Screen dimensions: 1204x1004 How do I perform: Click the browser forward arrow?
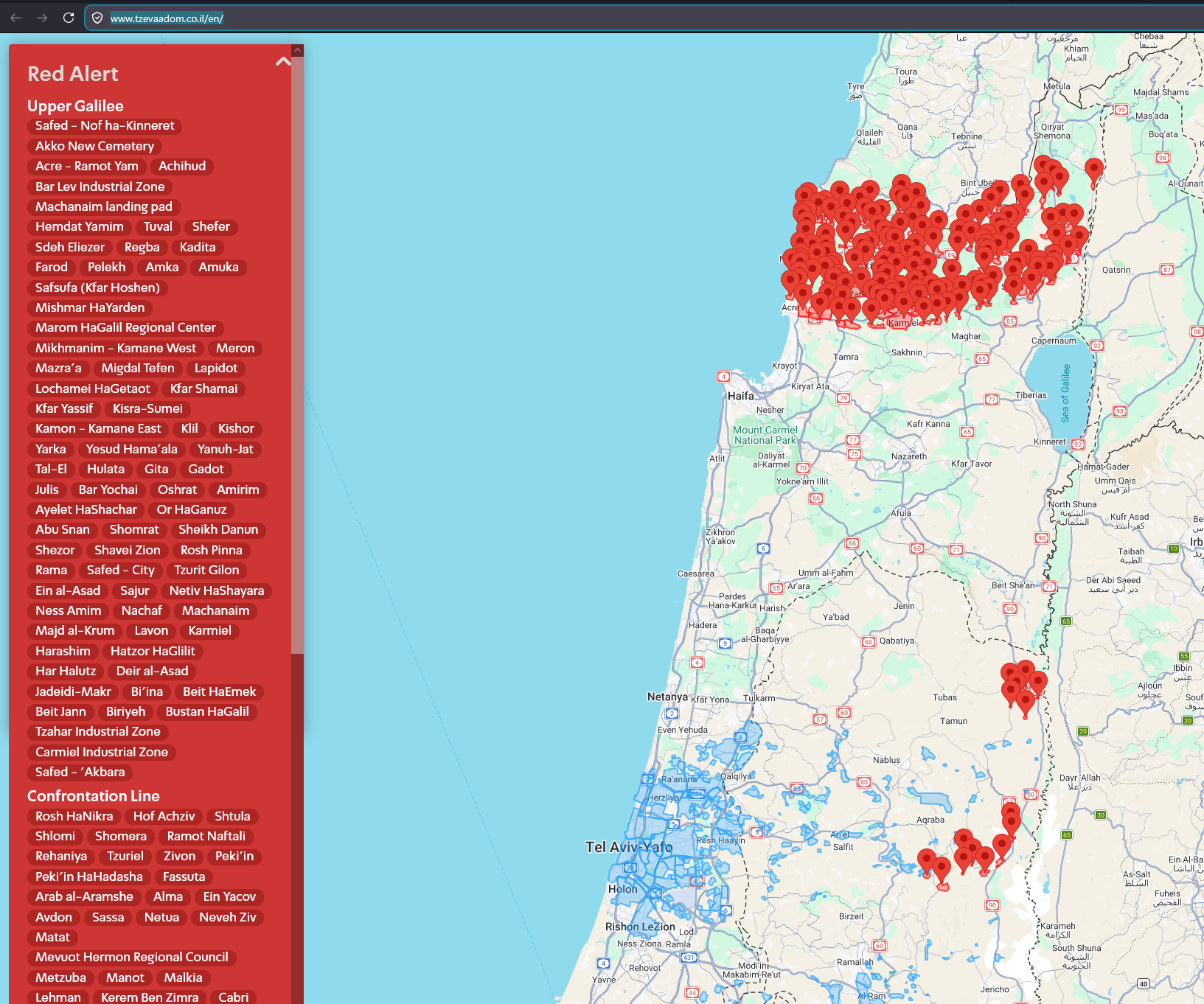coord(42,18)
